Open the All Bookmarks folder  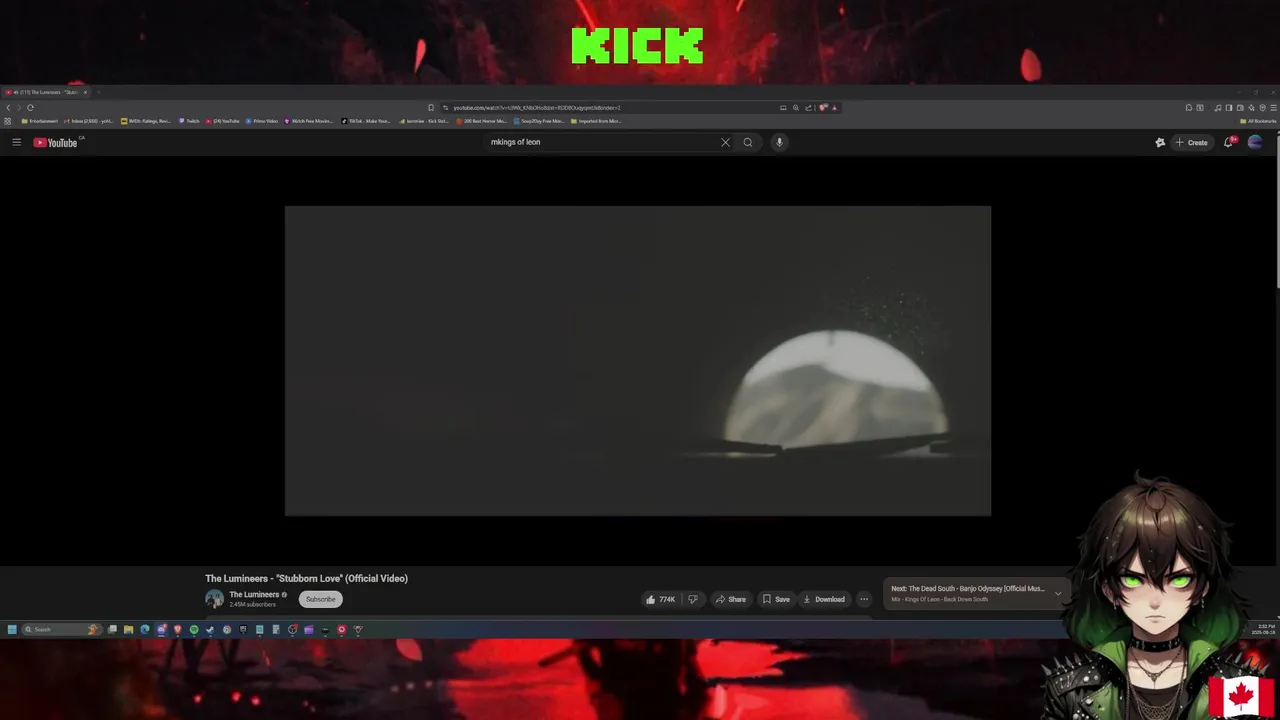[1257, 121]
